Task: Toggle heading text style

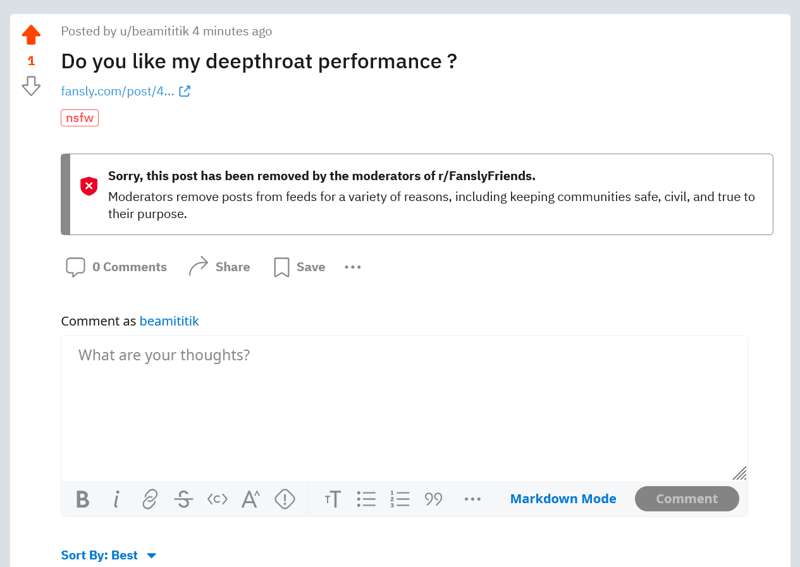Action: click(333, 499)
